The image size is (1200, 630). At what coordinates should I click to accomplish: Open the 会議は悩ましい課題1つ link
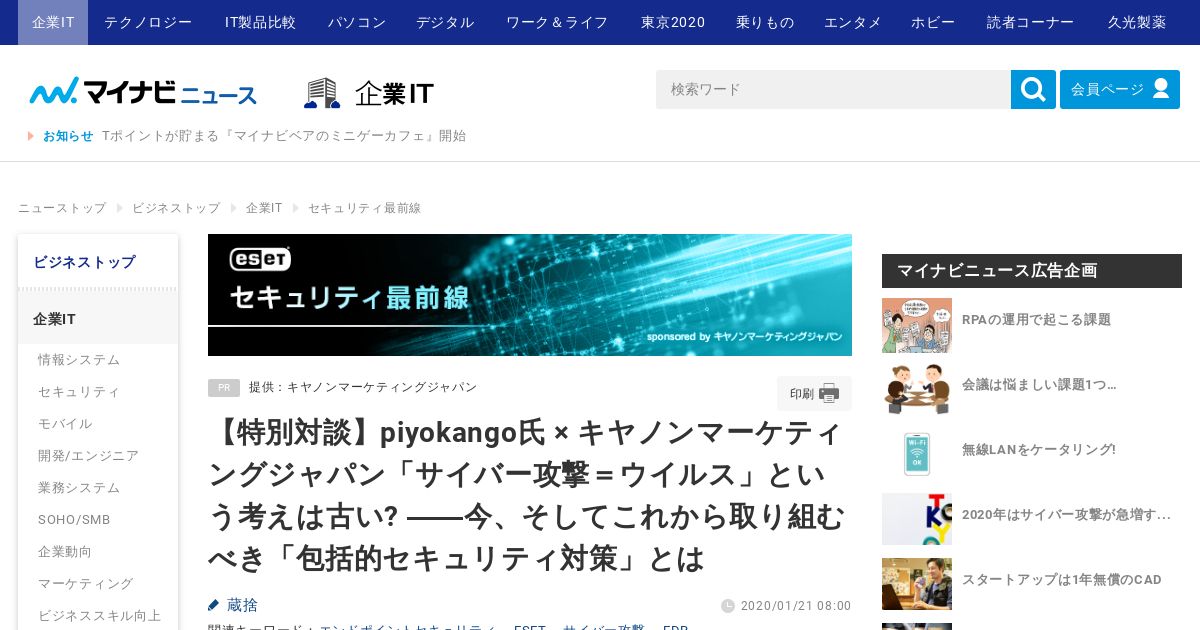coord(1039,384)
